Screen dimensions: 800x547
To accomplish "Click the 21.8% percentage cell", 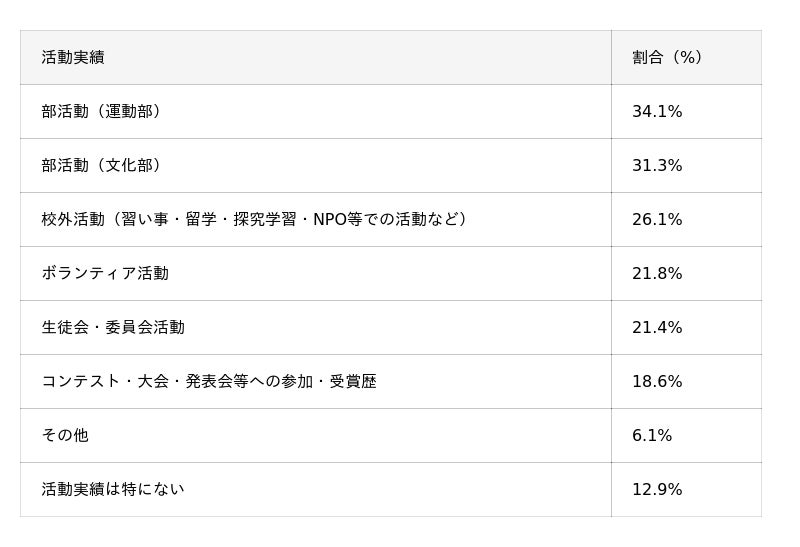I will pos(657,274).
